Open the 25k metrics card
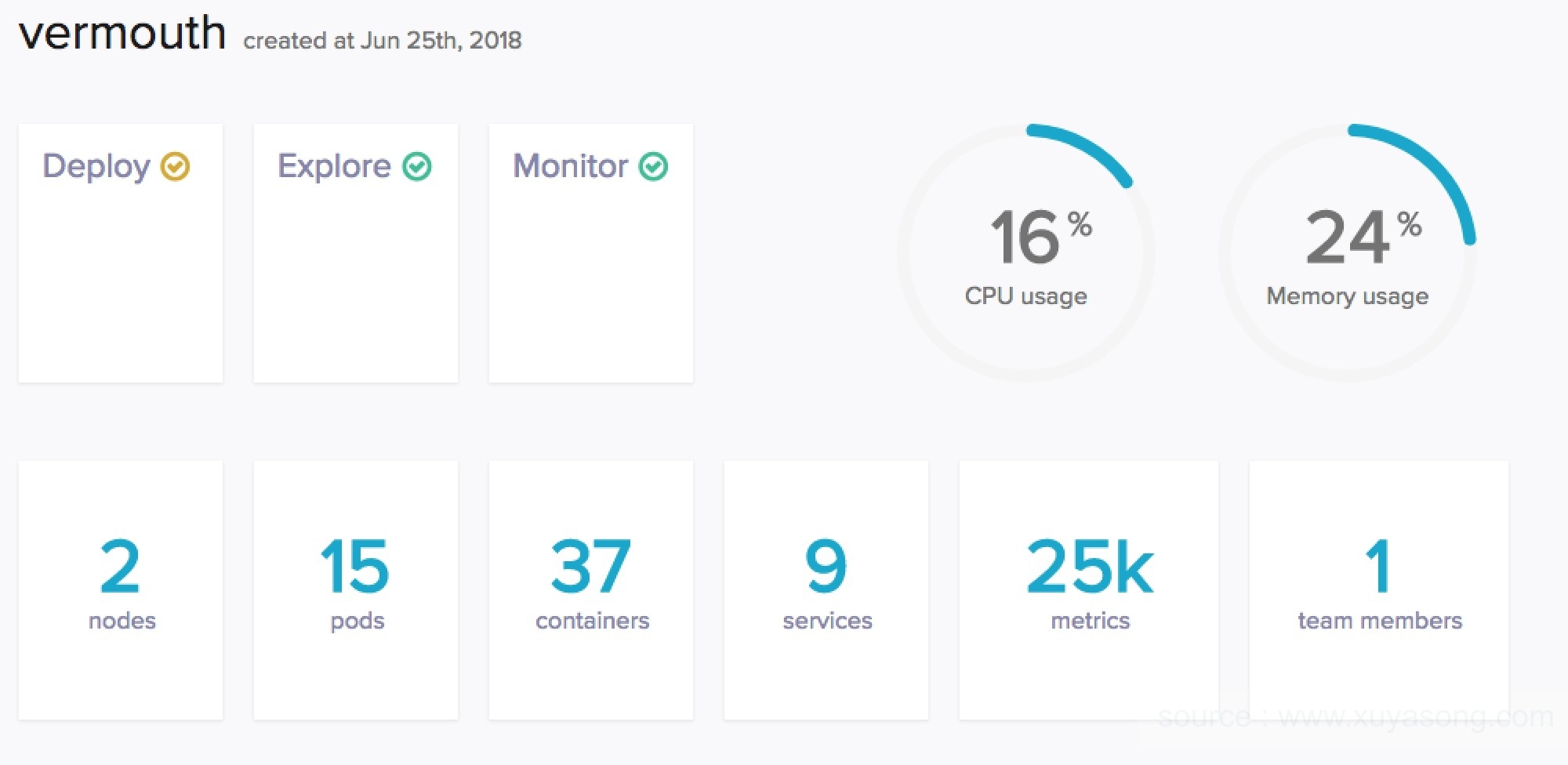This screenshot has height=765, width=1568. (1089, 589)
